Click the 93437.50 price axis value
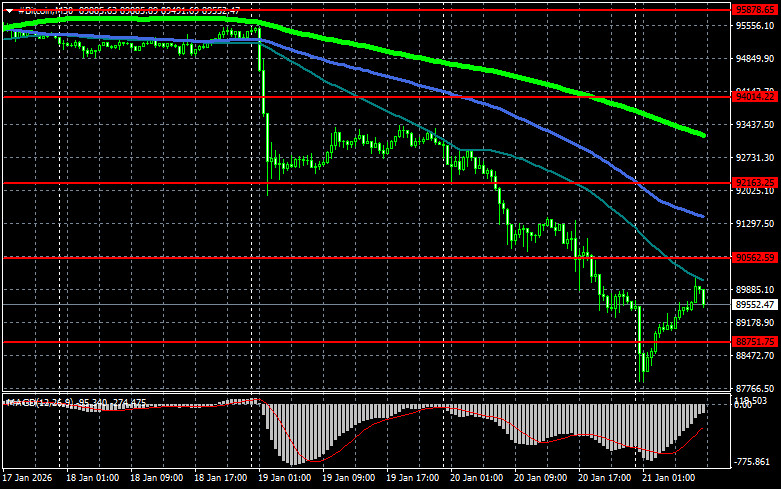 (x=755, y=125)
